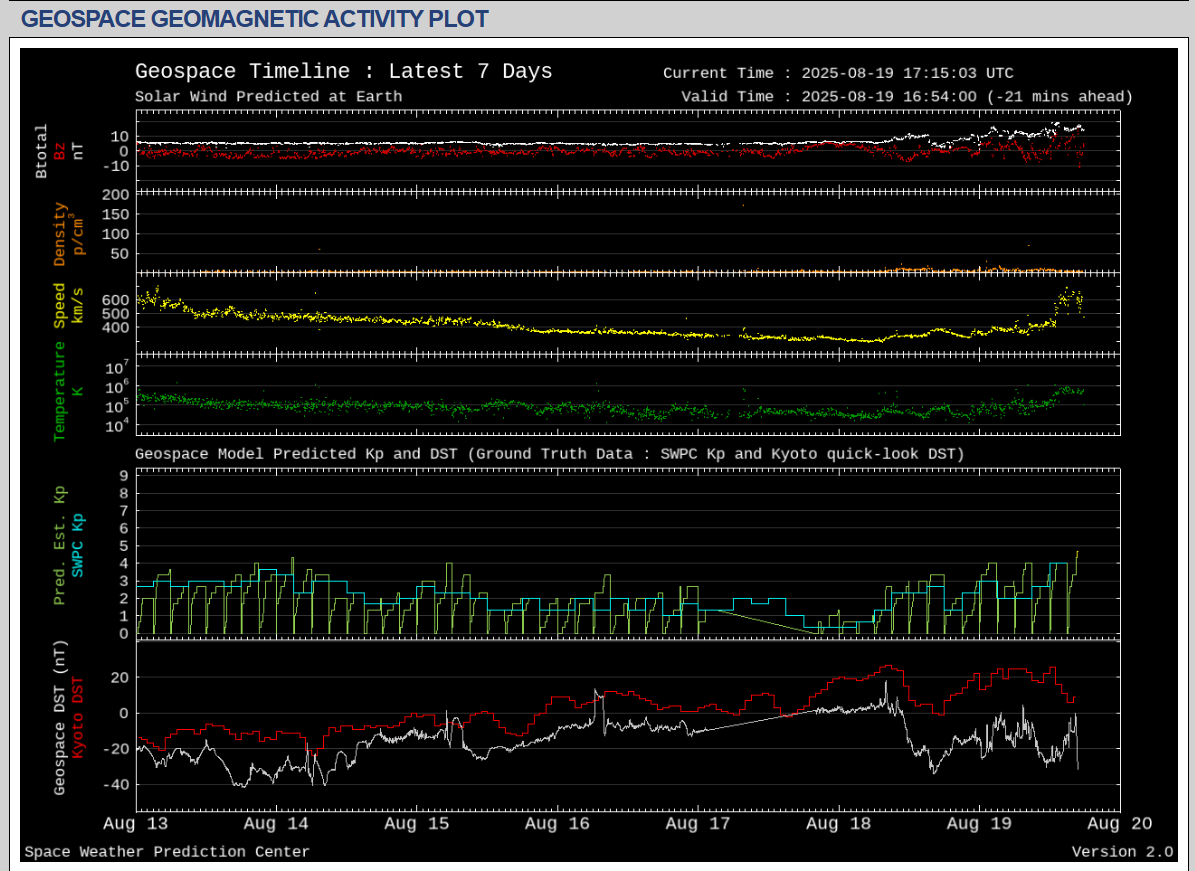Click the "Space Weather Prediction Center" footer text

[167, 852]
